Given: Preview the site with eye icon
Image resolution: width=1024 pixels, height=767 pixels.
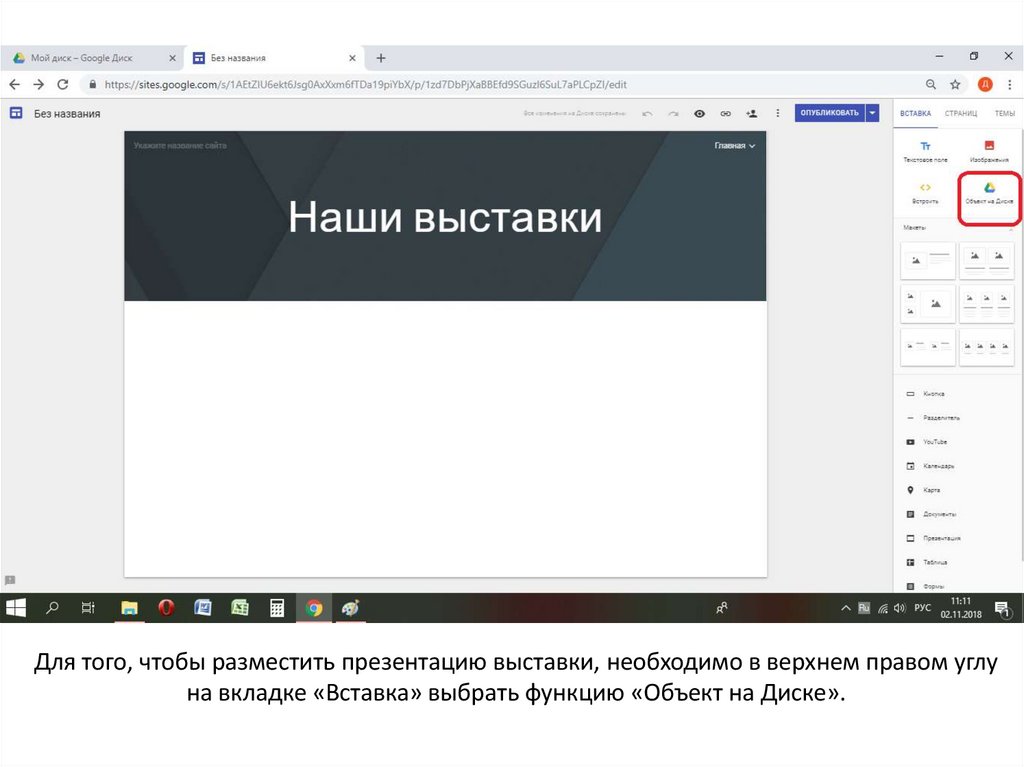Looking at the screenshot, I should point(699,114).
